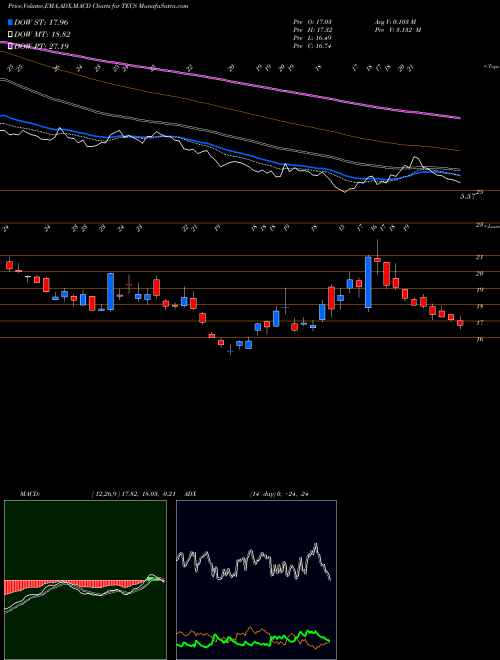This screenshot has height=660, width=500.
Task: Click the ADX (14 day) header label
Action: [247, 494]
